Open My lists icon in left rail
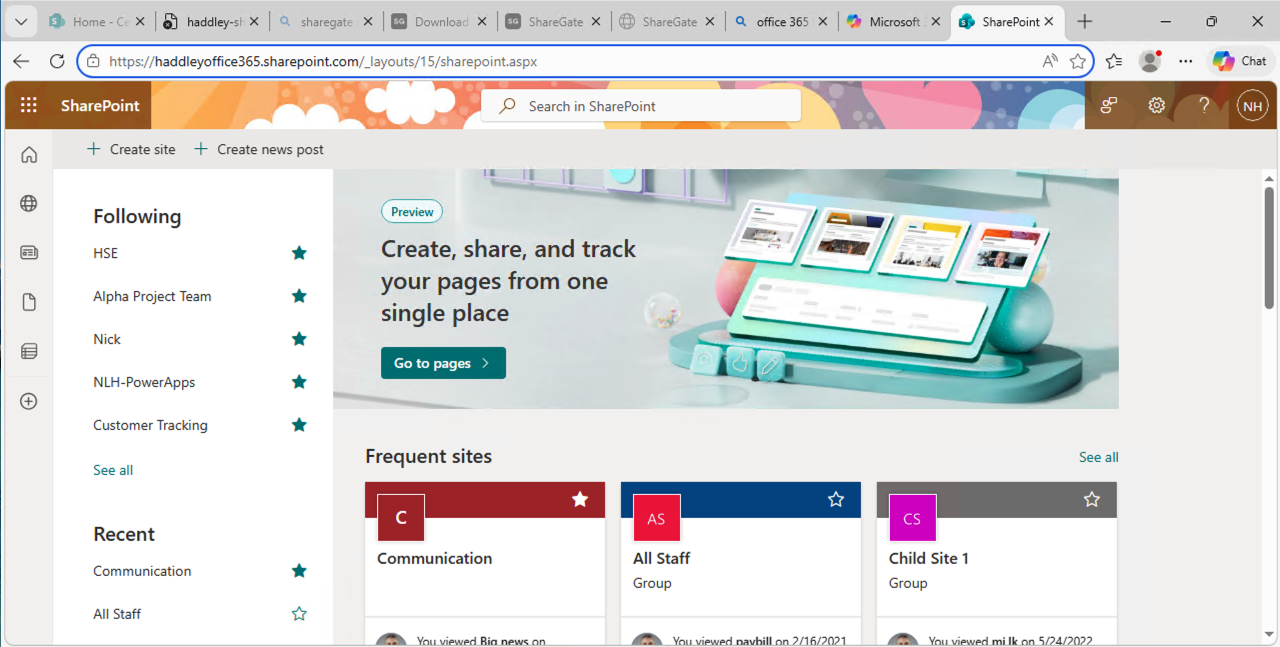Image resolution: width=1280 pixels, height=647 pixels. (29, 351)
